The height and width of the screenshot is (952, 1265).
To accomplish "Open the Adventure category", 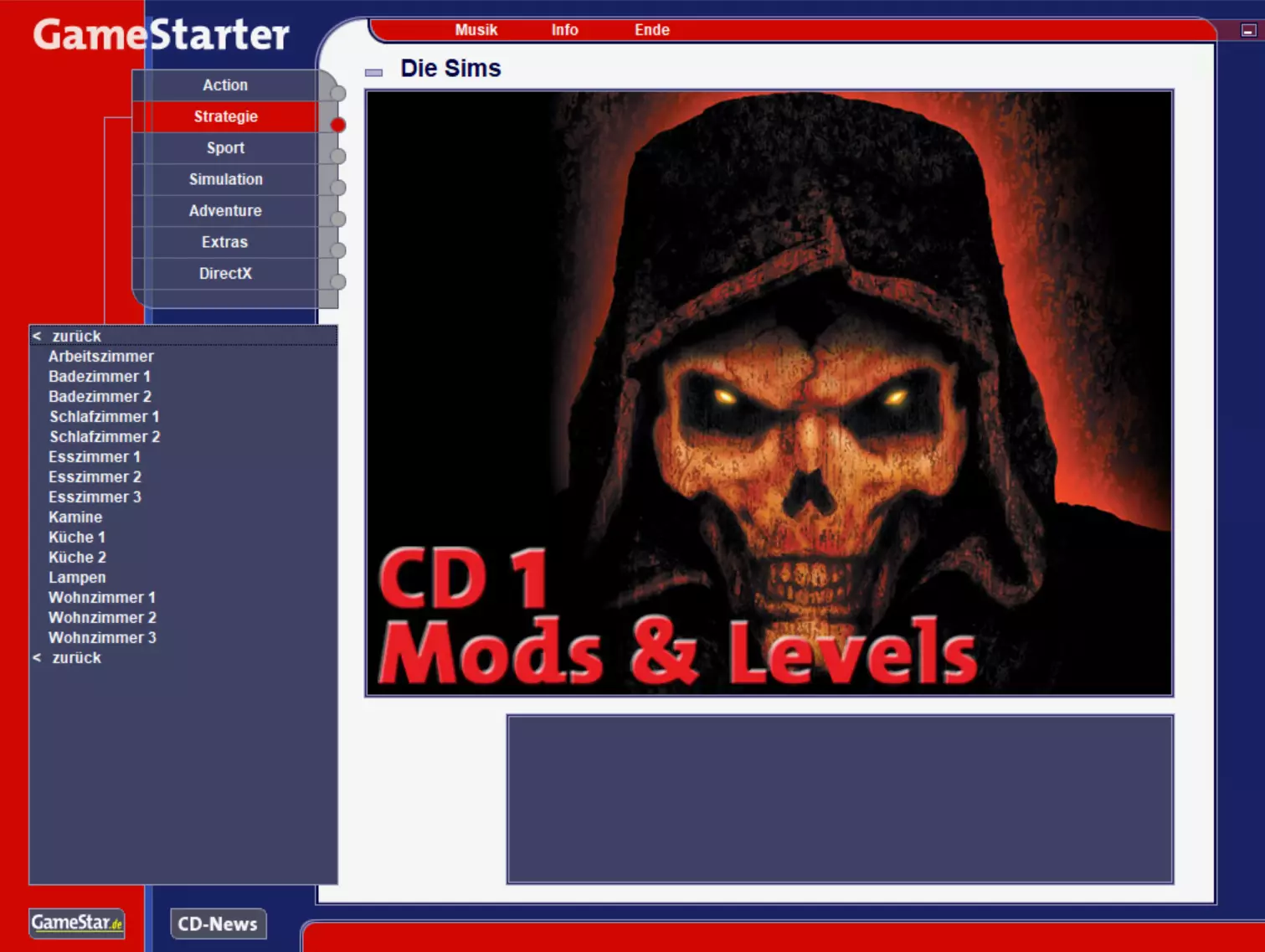I will [x=224, y=211].
